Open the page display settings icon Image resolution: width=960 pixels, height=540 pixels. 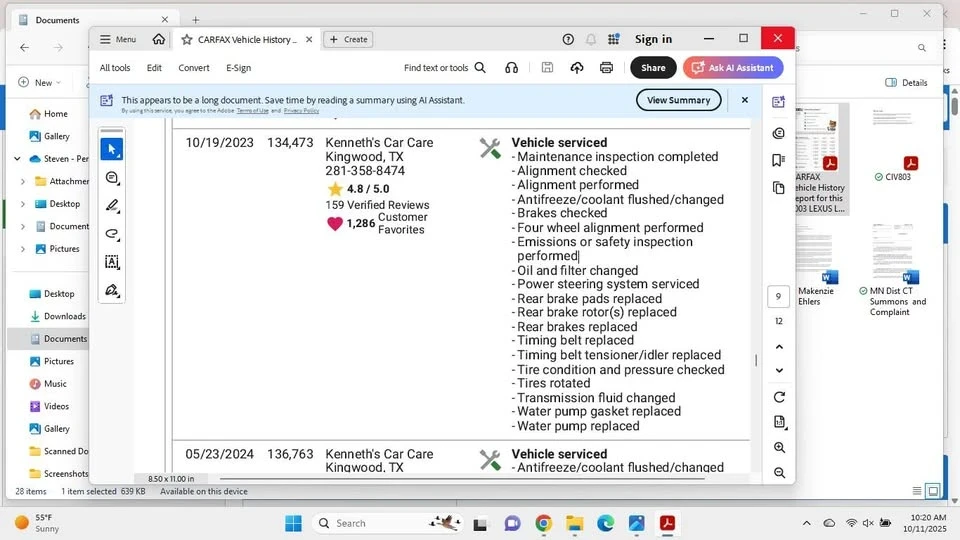pyautogui.click(x=779, y=422)
